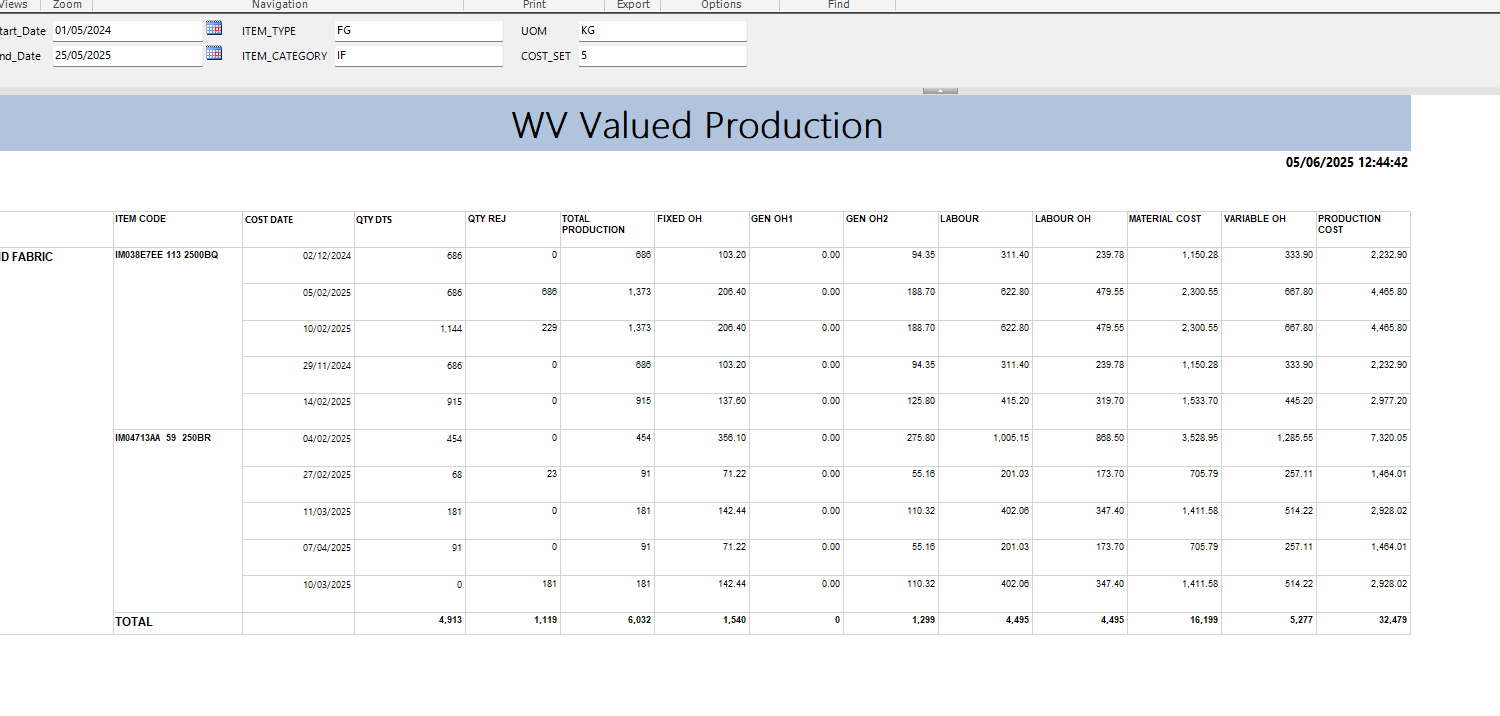Click fixed OH value 356.10
Viewport: 1500px width, 716px height.
pyautogui.click(x=731, y=438)
